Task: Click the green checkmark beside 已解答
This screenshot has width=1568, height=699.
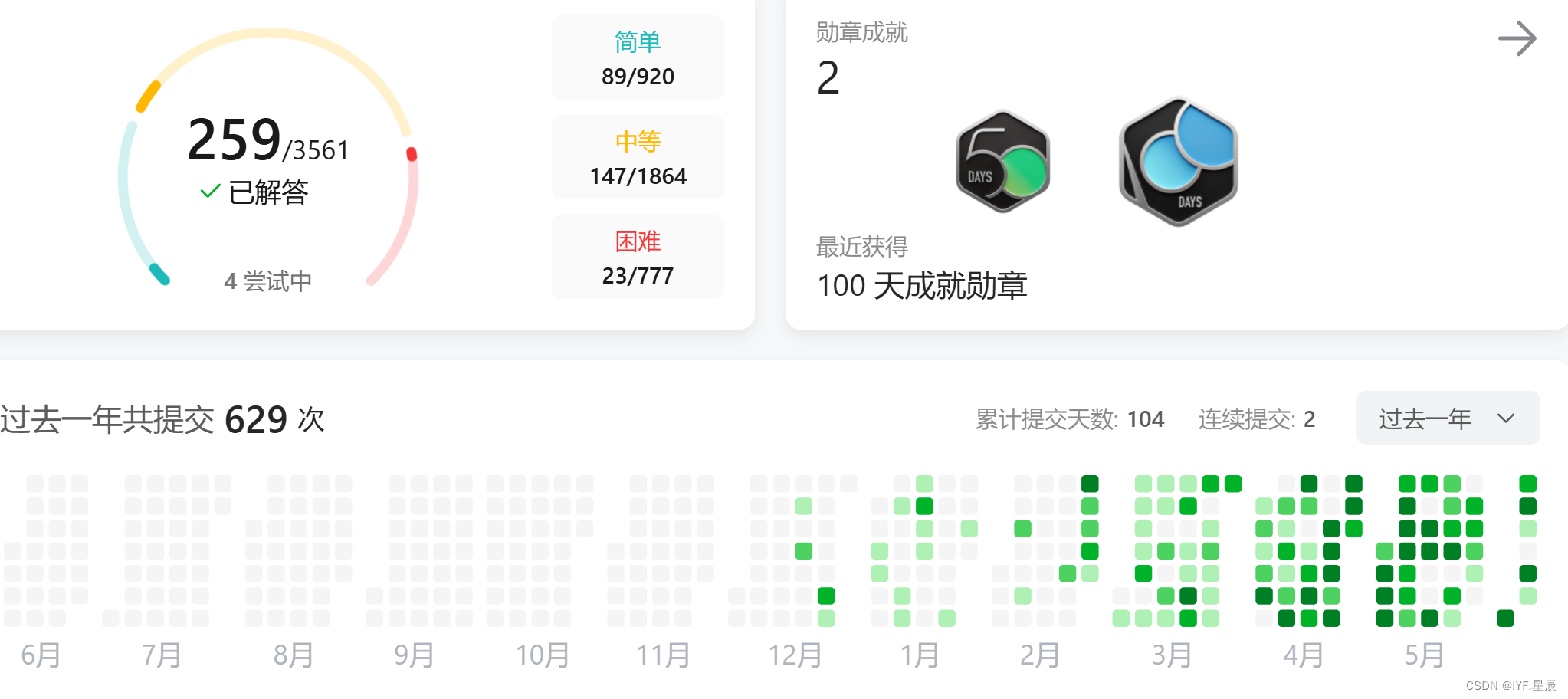Action: coord(210,192)
